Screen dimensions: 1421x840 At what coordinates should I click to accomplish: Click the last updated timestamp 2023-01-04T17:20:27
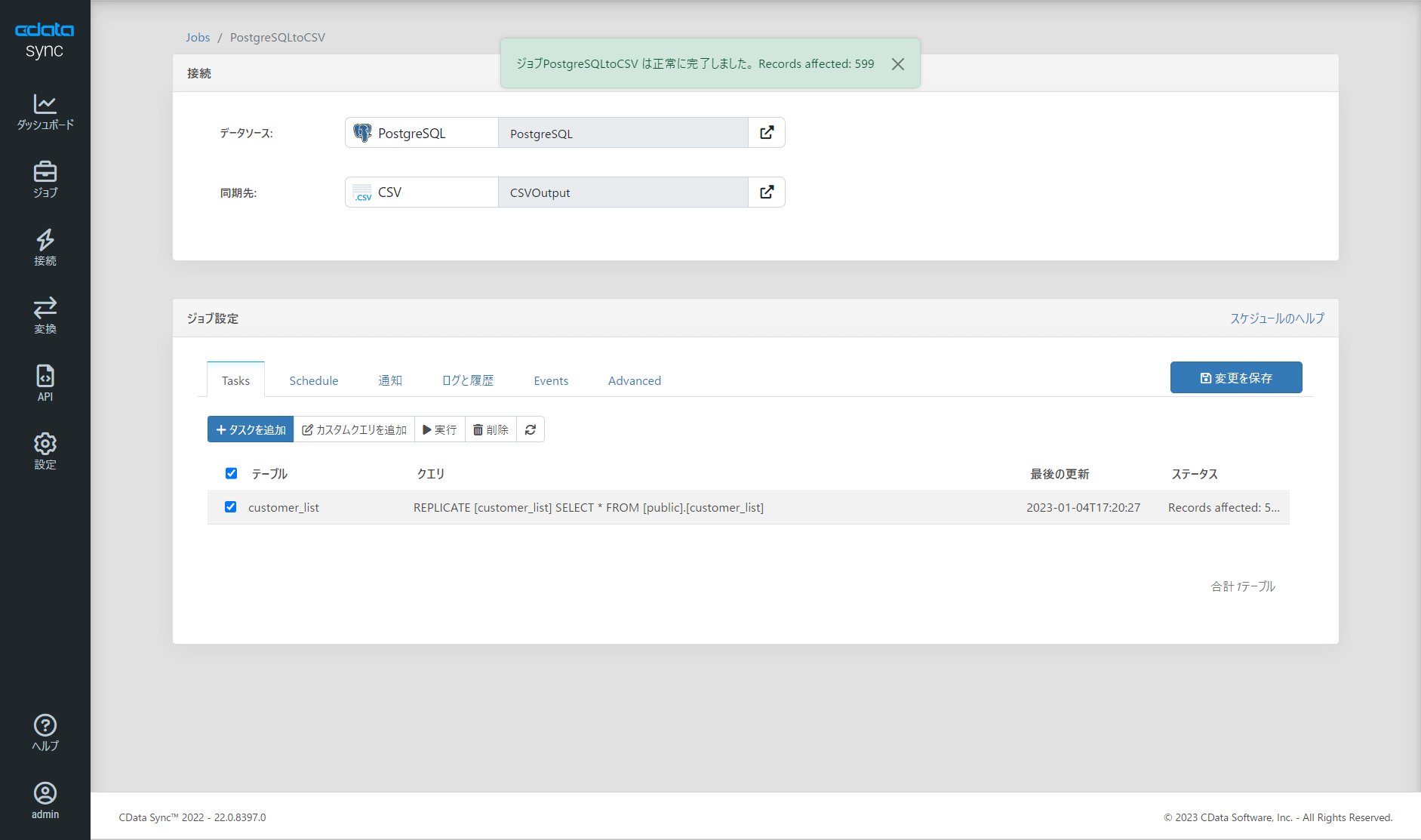tap(1084, 507)
